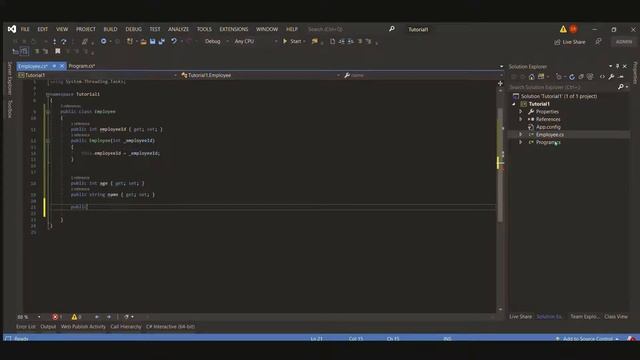Pin the Employee.cs tab
Screen dimensions: 640x360
click(54, 66)
